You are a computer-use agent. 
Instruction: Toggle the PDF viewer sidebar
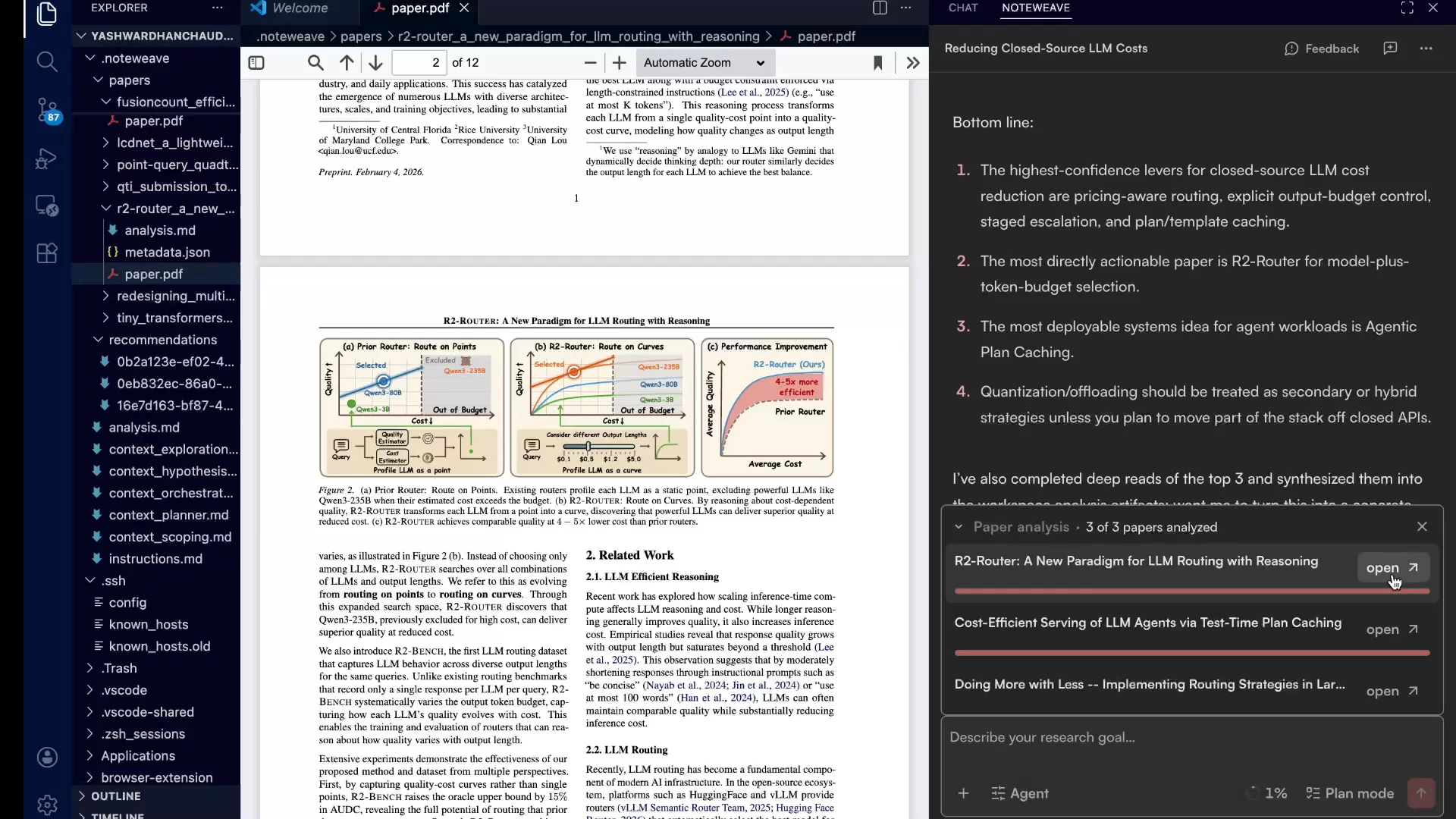pyautogui.click(x=256, y=63)
